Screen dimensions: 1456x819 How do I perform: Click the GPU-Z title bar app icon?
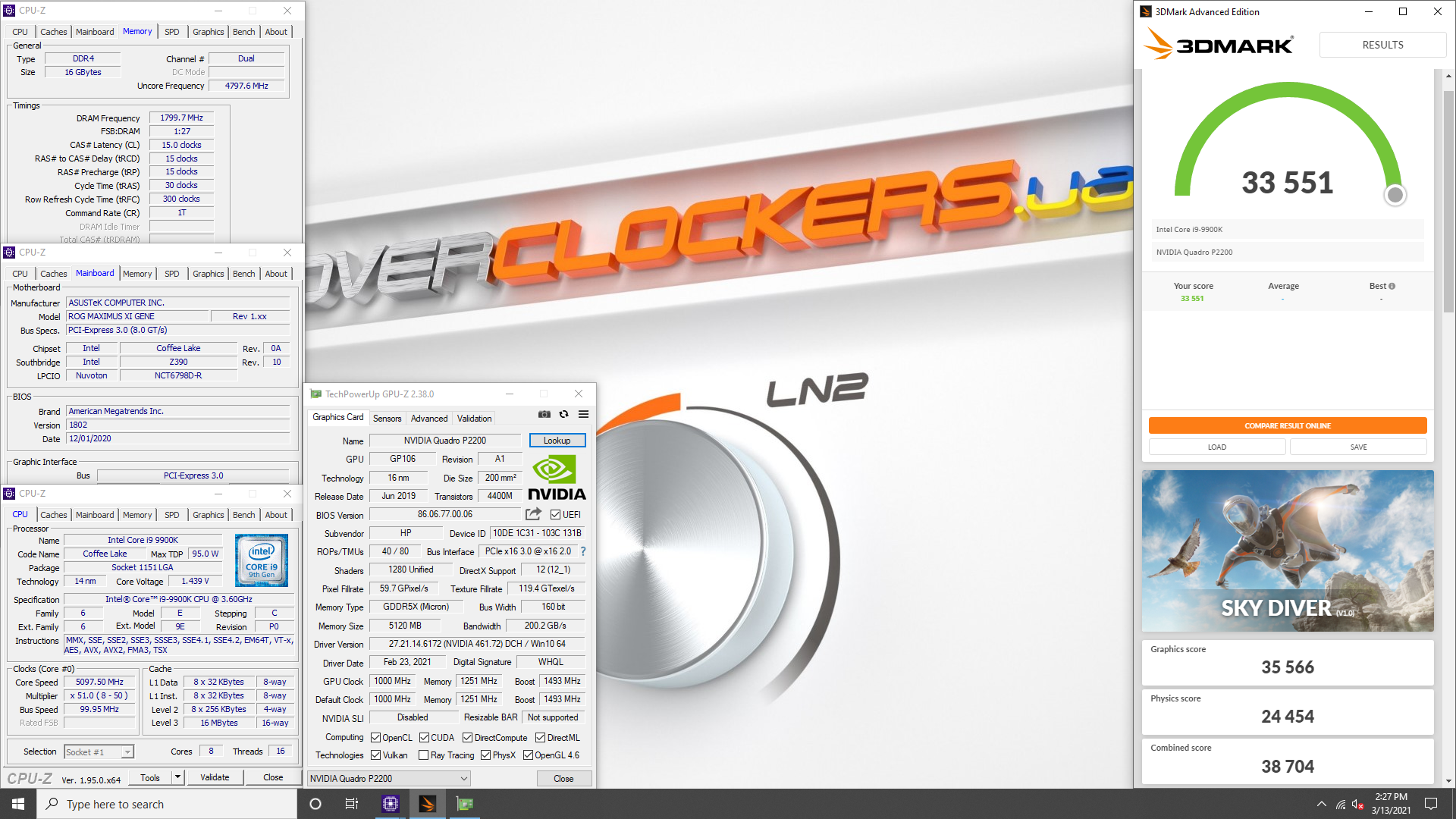point(316,394)
